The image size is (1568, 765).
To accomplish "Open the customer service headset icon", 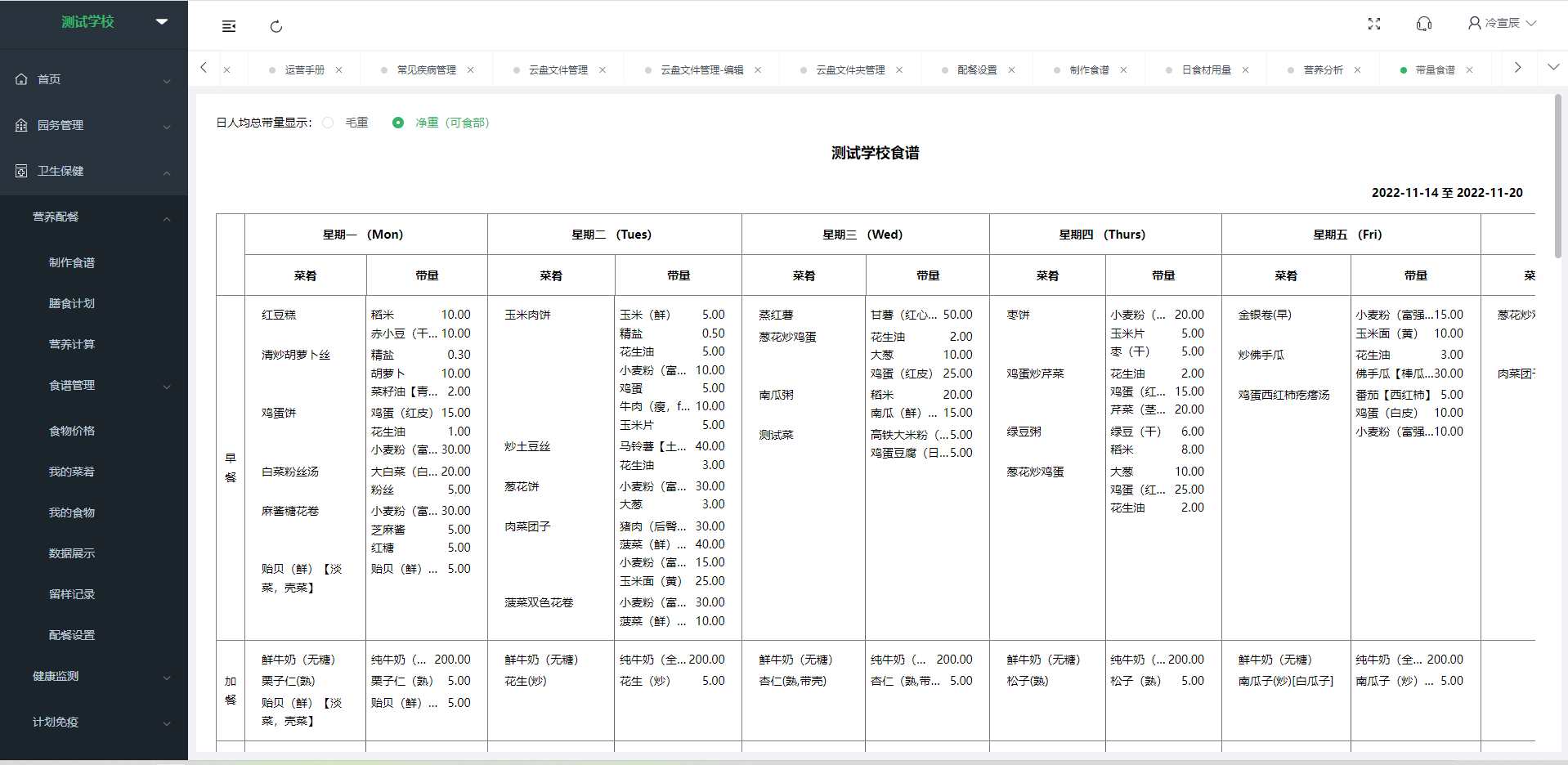I will point(1424,24).
